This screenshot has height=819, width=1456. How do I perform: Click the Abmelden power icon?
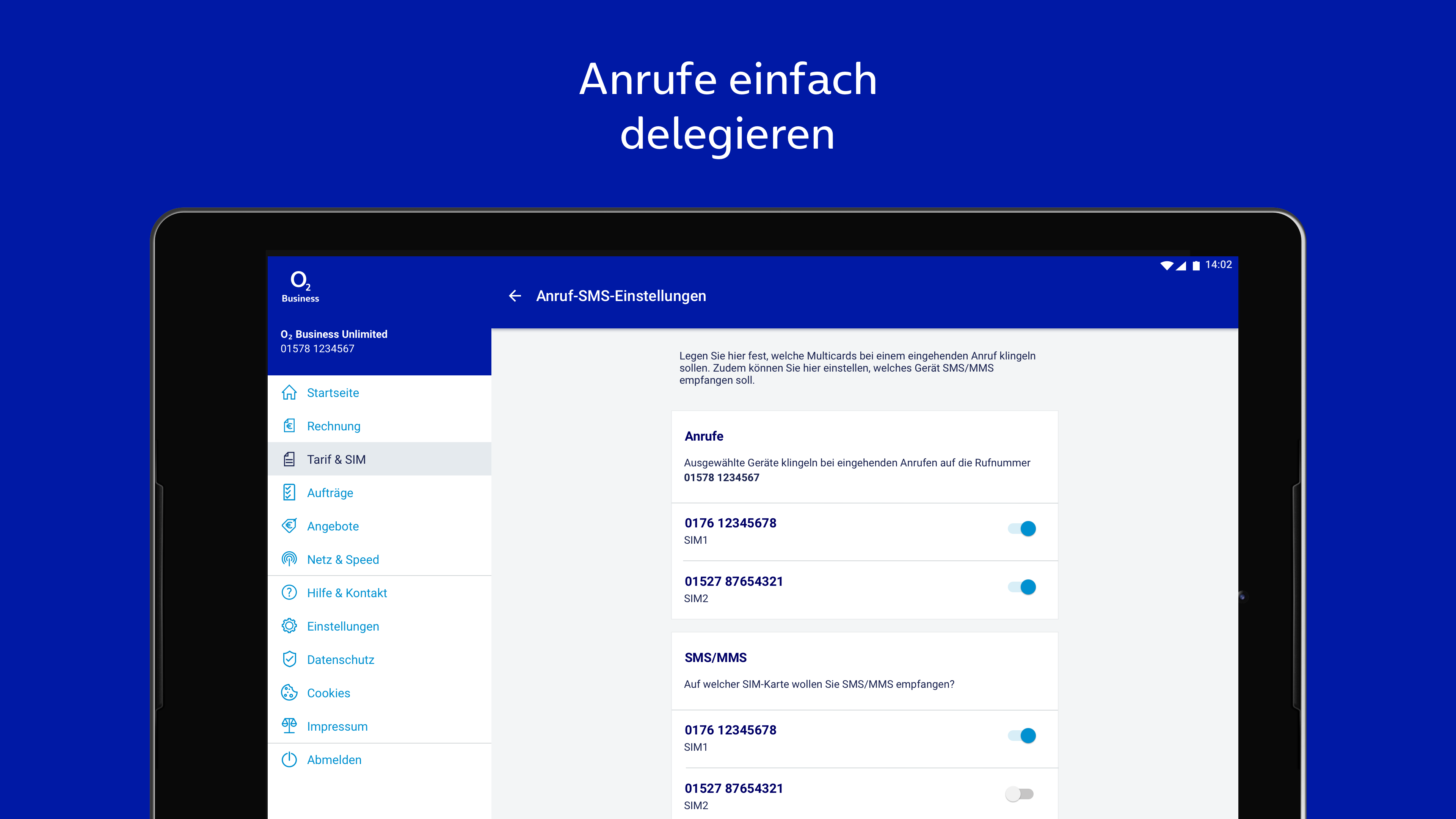click(289, 759)
